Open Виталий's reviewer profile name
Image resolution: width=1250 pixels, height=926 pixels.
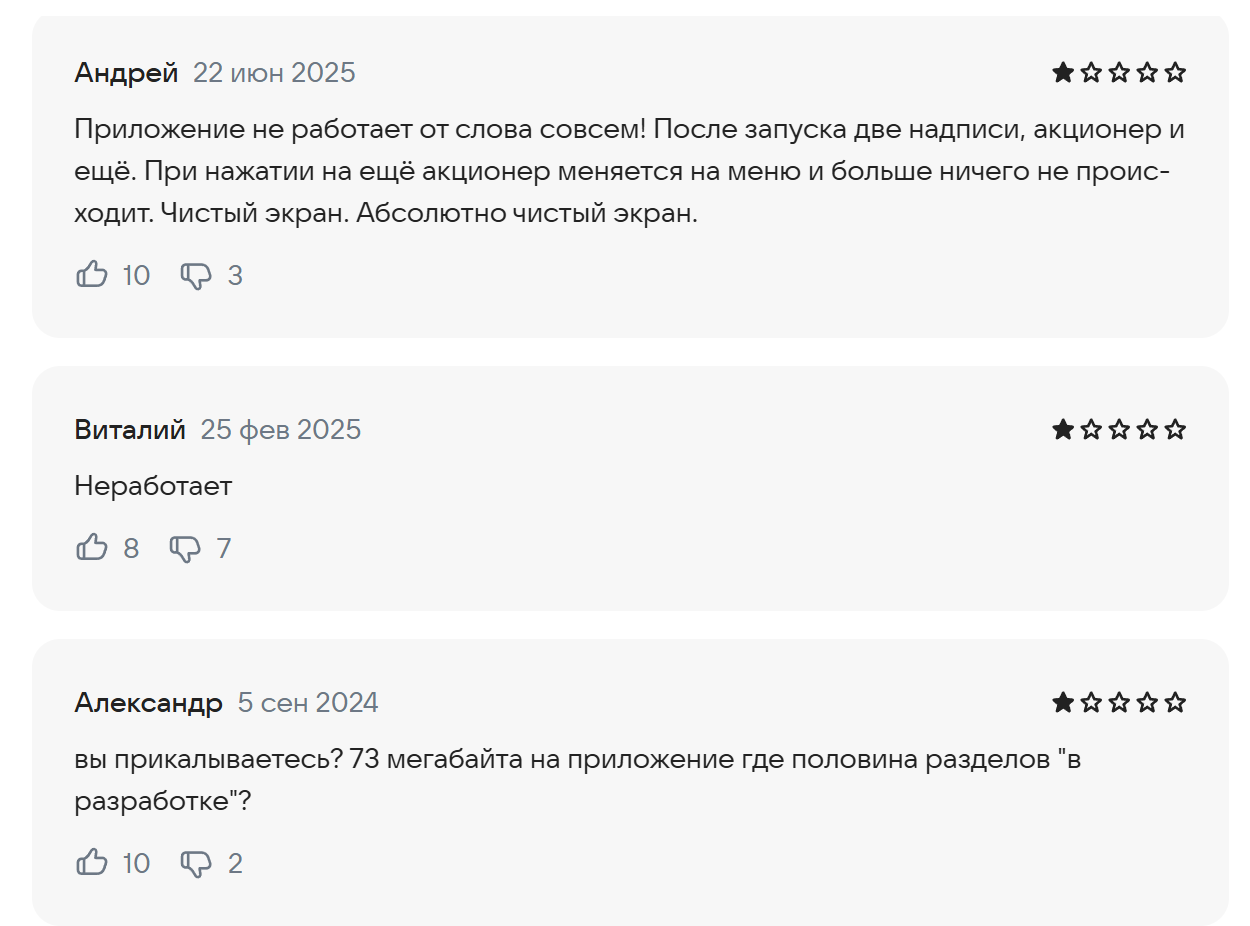coord(129,429)
